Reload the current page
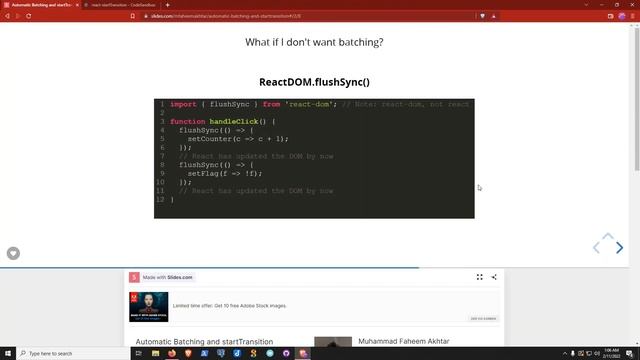Image resolution: width=640 pixels, height=360 pixels. tap(29, 16)
